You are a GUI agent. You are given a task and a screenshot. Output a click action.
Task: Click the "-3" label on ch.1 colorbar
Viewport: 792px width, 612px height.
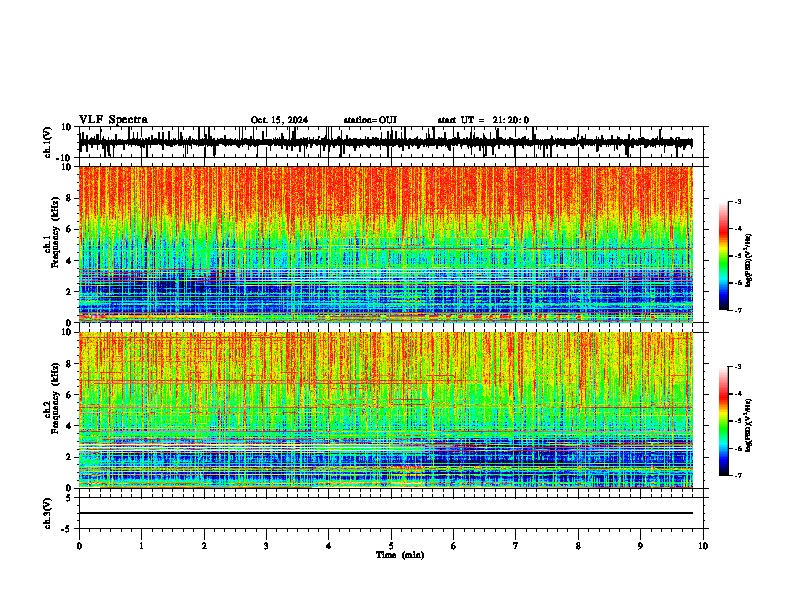pos(737,201)
